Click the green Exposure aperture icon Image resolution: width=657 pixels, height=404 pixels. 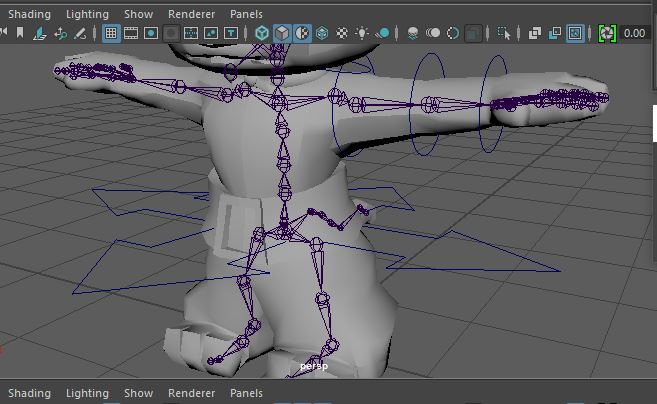point(607,33)
